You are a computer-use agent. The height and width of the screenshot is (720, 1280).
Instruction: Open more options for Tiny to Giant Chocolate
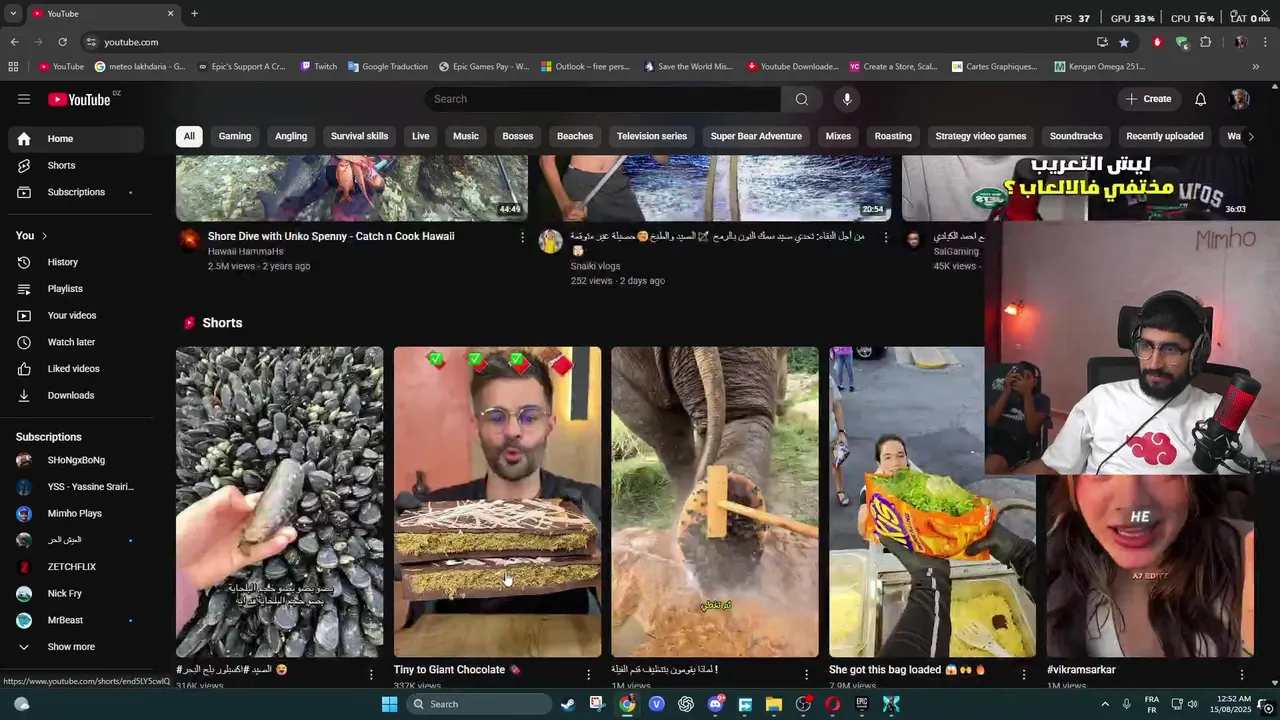pyautogui.click(x=588, y=674)
